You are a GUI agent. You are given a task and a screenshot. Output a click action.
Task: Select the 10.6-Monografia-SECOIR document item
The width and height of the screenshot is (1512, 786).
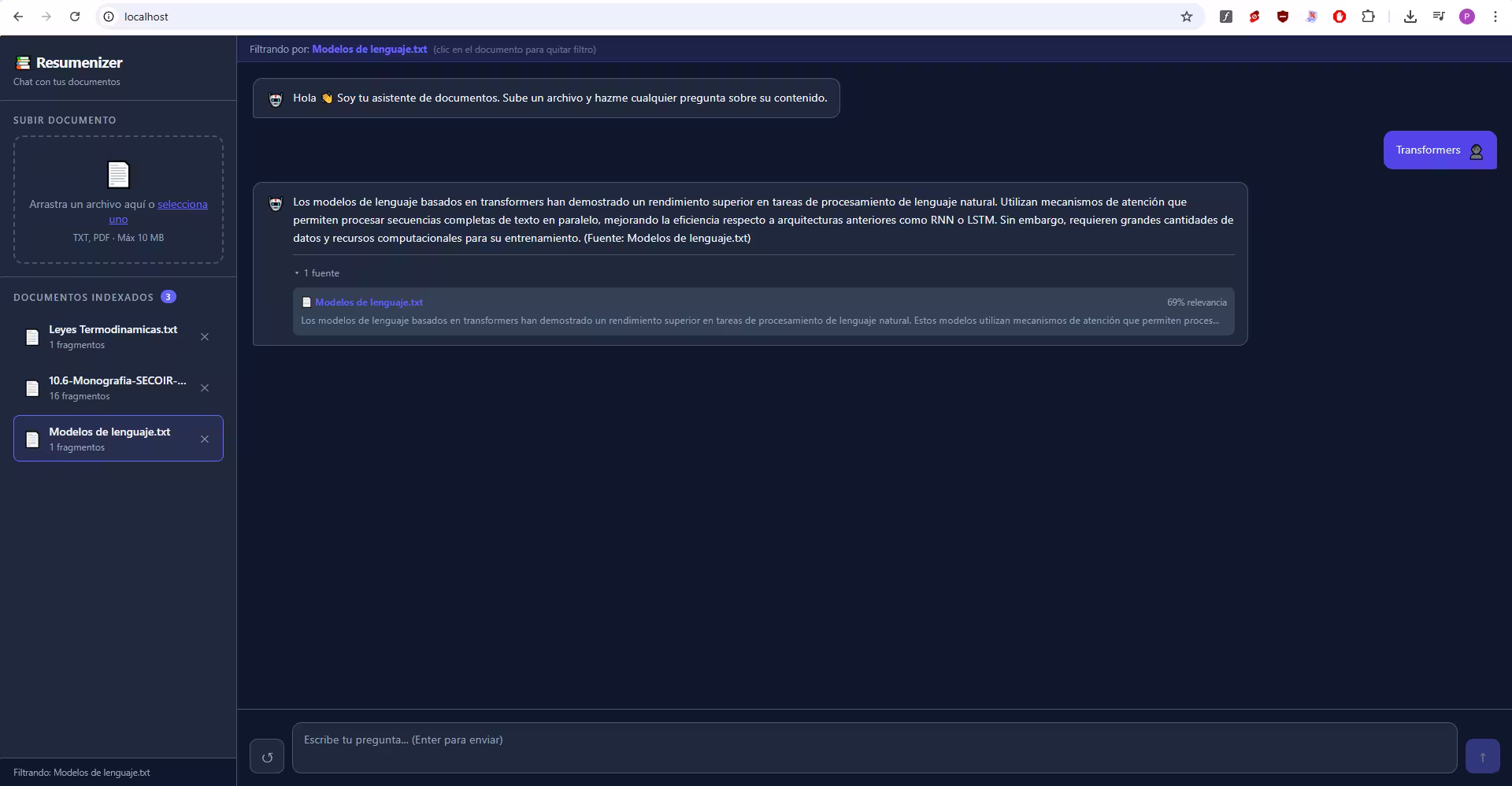click(x=117, y=387)
